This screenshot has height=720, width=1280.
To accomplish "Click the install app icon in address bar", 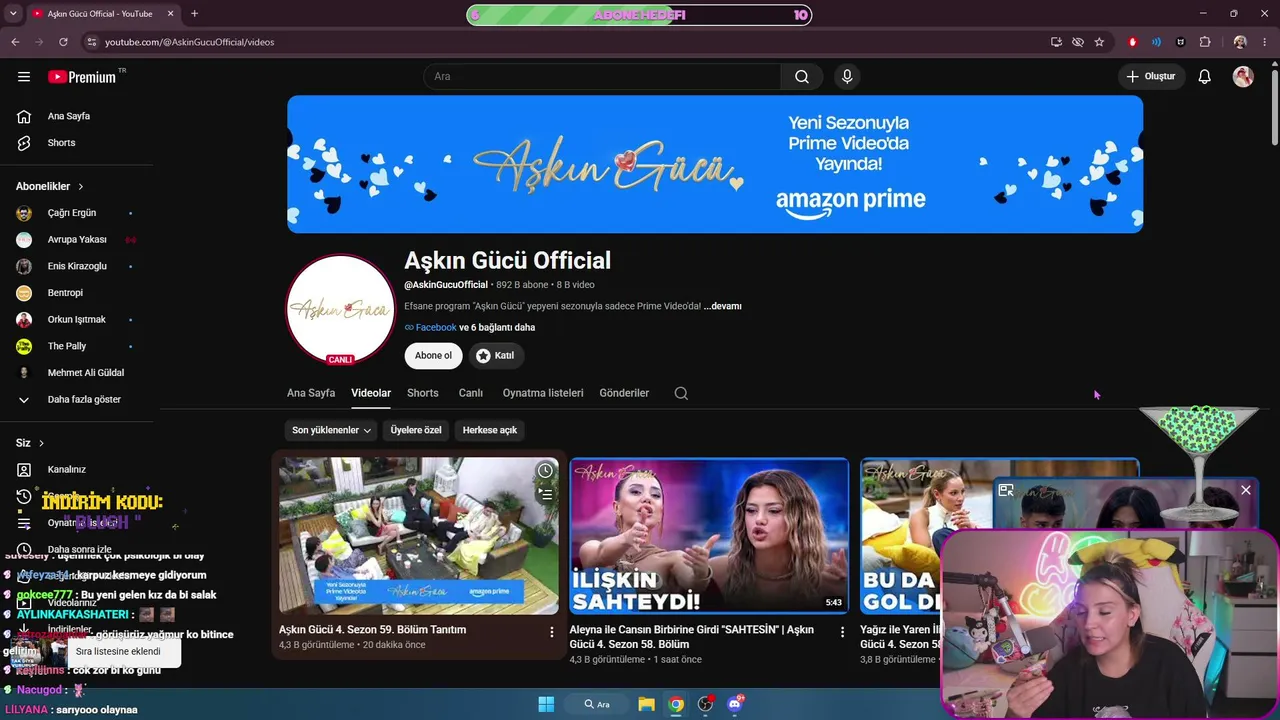I will (x=1056, y=42).
